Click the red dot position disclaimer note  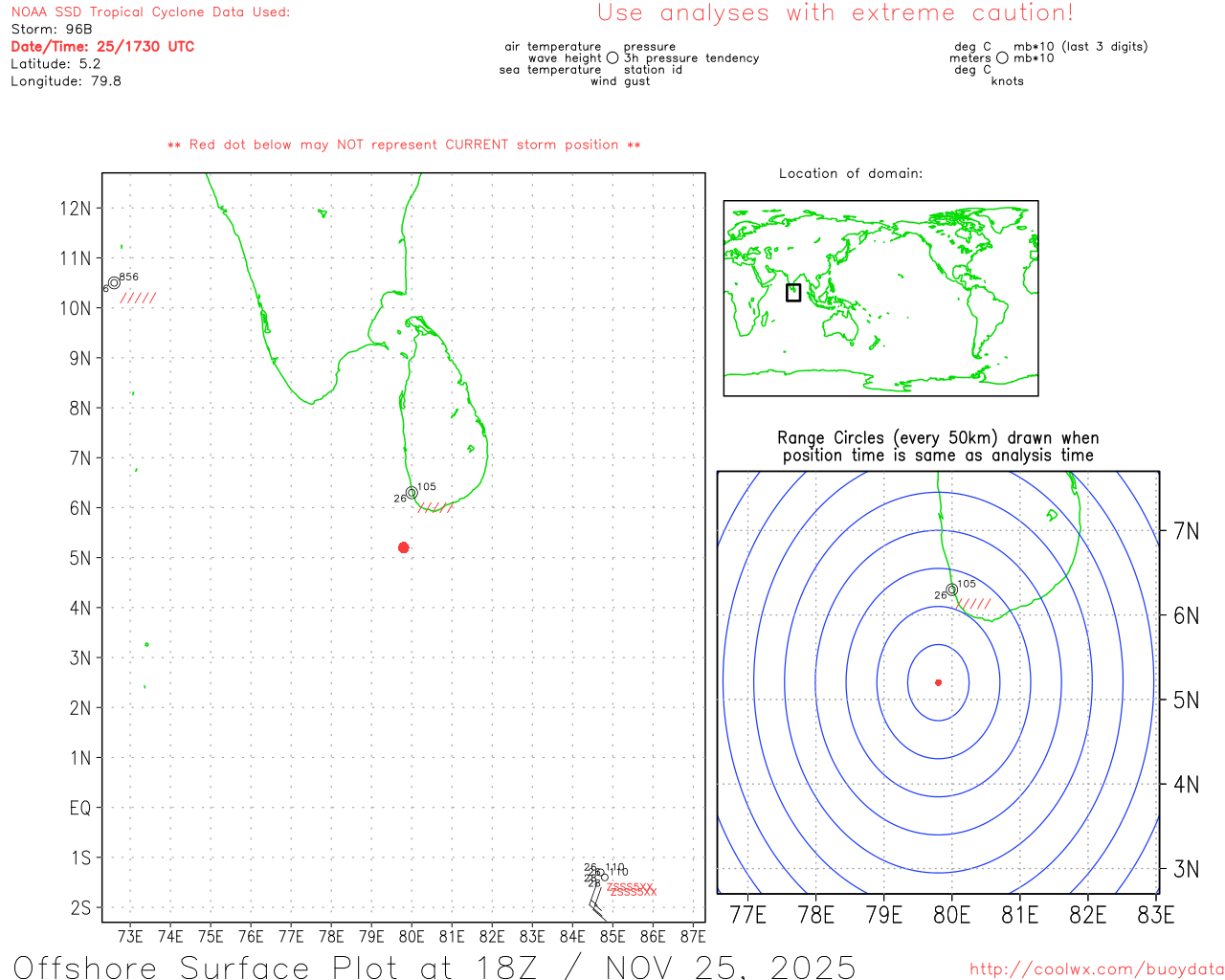click(x=403, y=145)
